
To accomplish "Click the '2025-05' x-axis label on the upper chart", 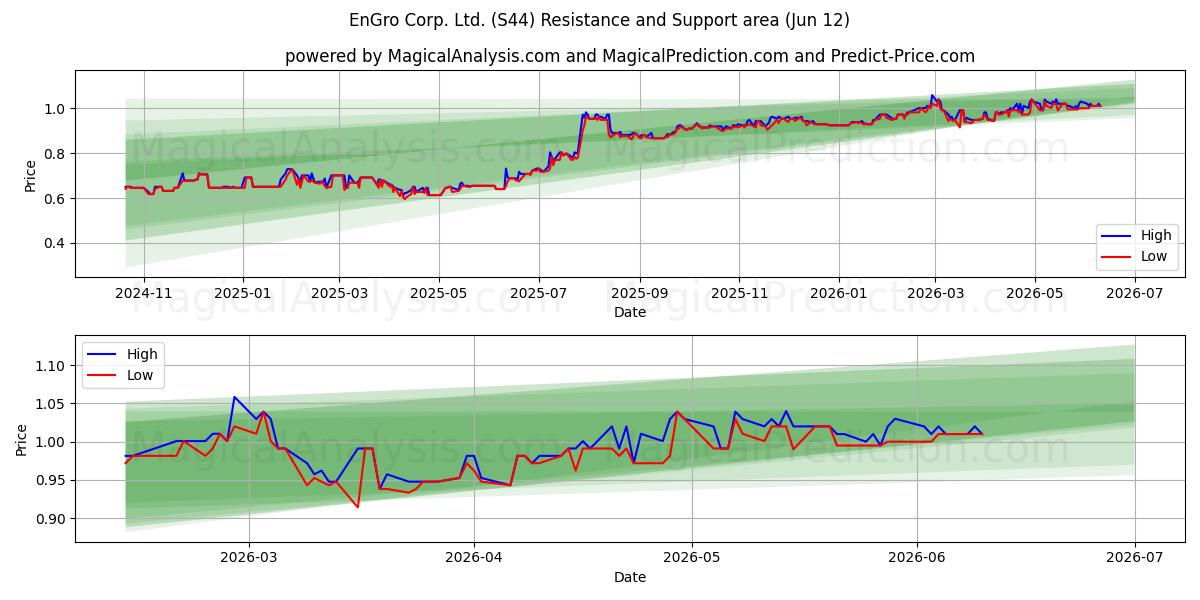I will pos(438,294).
